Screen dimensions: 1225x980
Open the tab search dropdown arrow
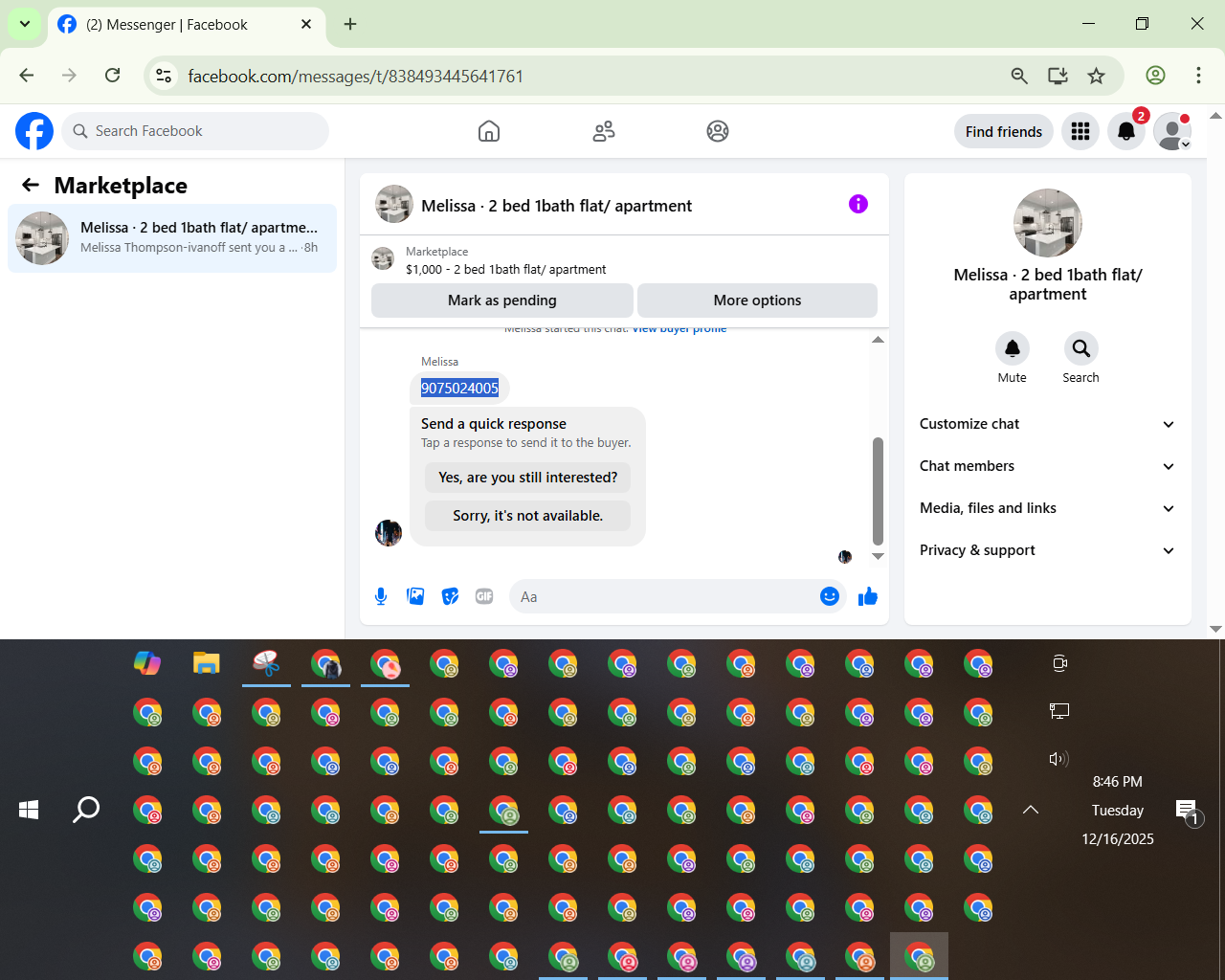coord(24,24)
